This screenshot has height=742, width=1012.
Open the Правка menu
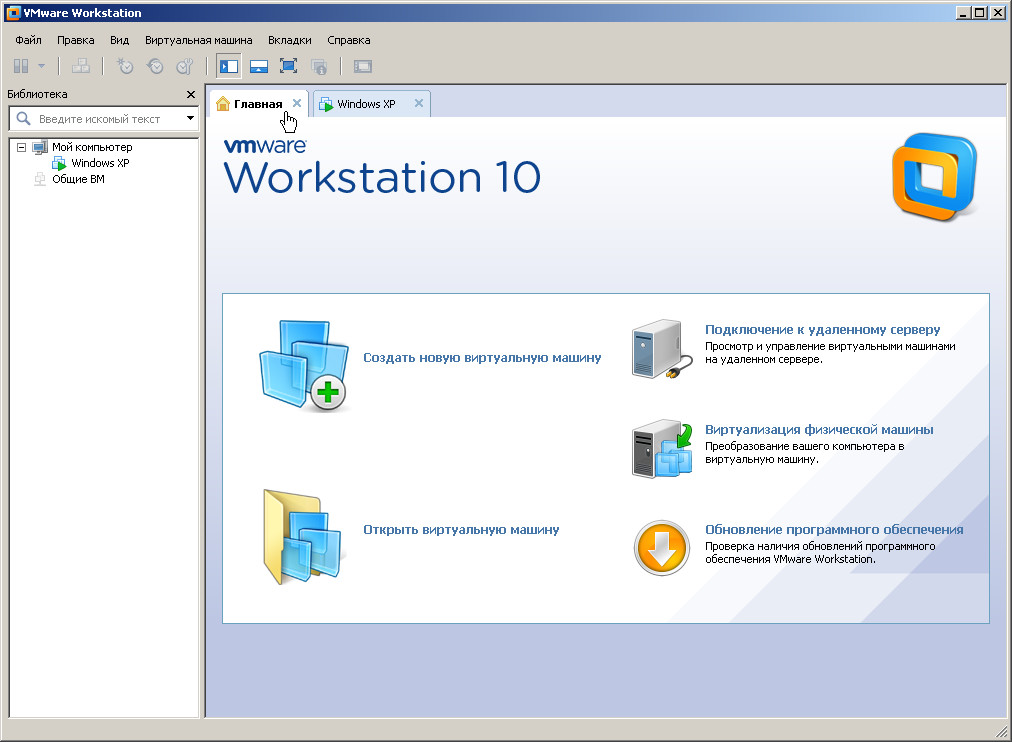coord(76,40)
